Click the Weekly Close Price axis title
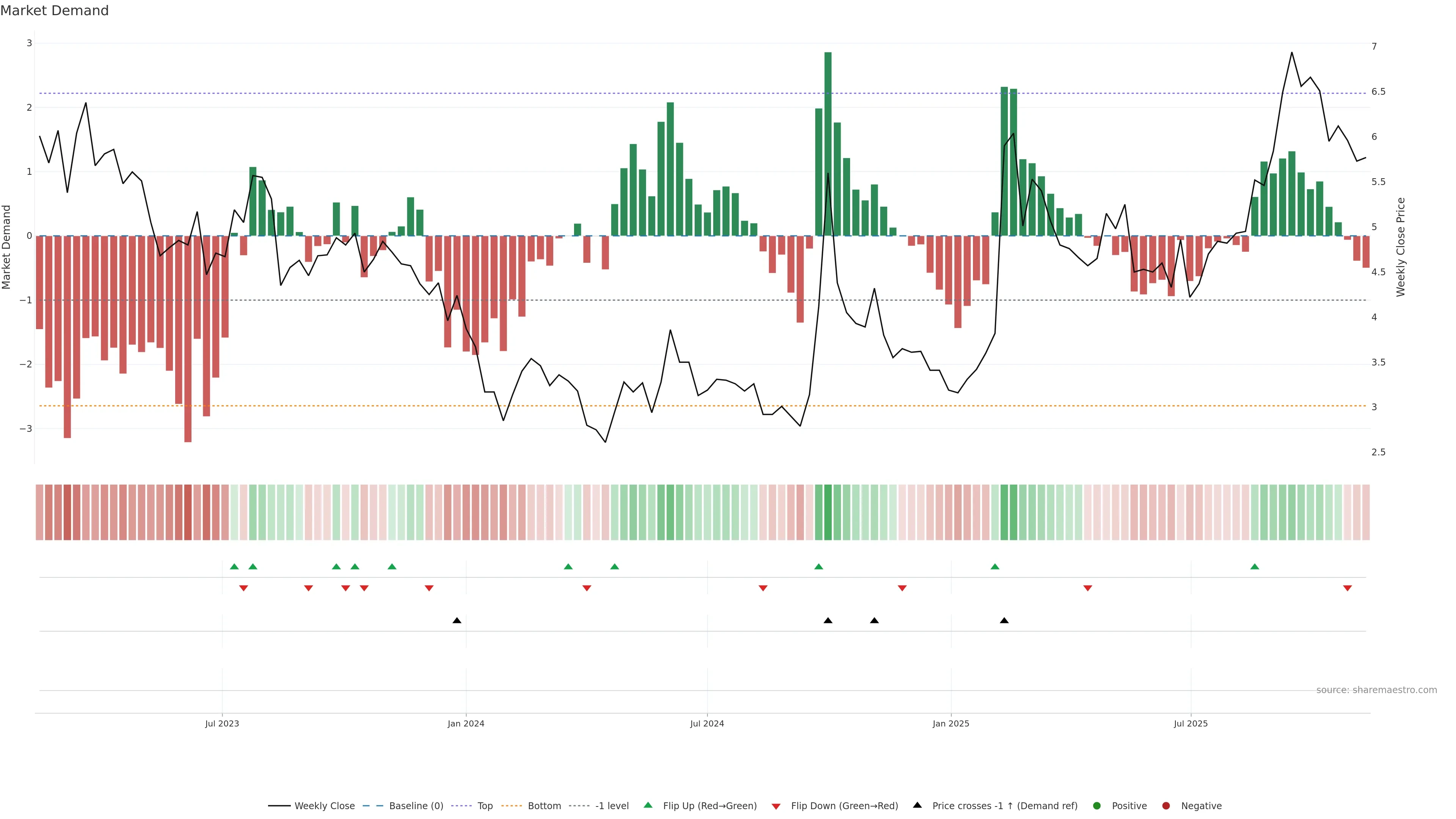This screenshot has height=819, width=1456. pos(1401,247)
